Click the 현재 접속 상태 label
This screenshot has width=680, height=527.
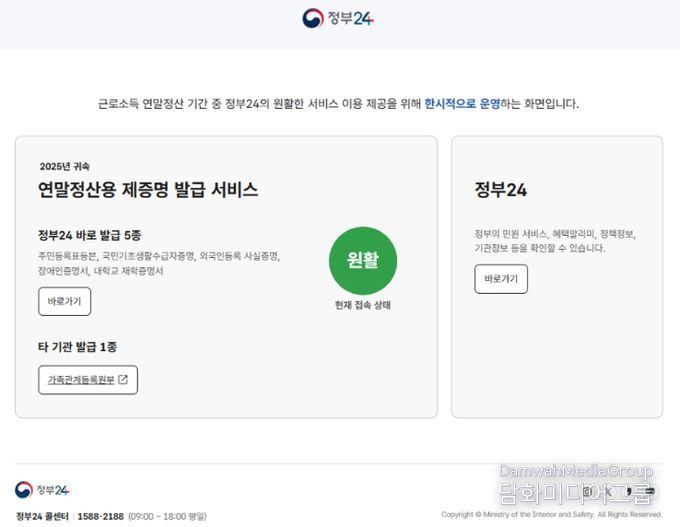click(x=362, y=305)
